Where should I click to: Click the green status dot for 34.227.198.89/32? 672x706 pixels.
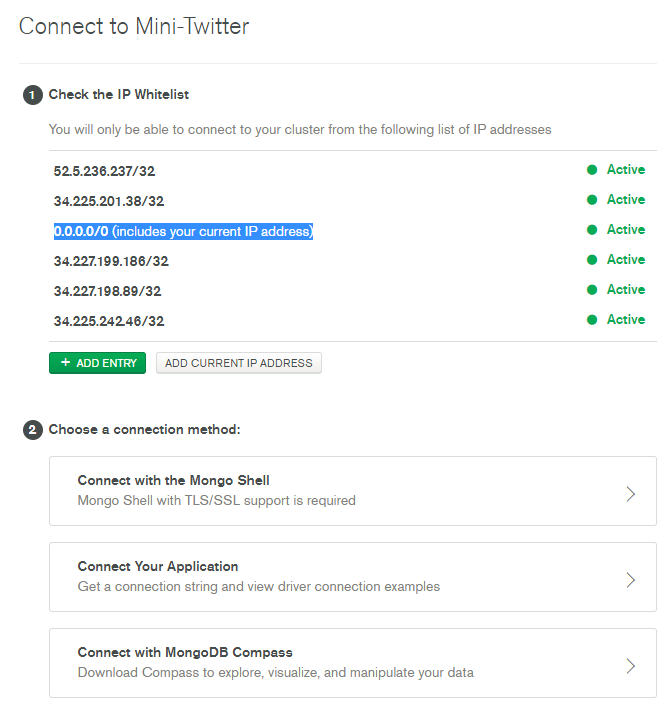[x=592, y=290]
